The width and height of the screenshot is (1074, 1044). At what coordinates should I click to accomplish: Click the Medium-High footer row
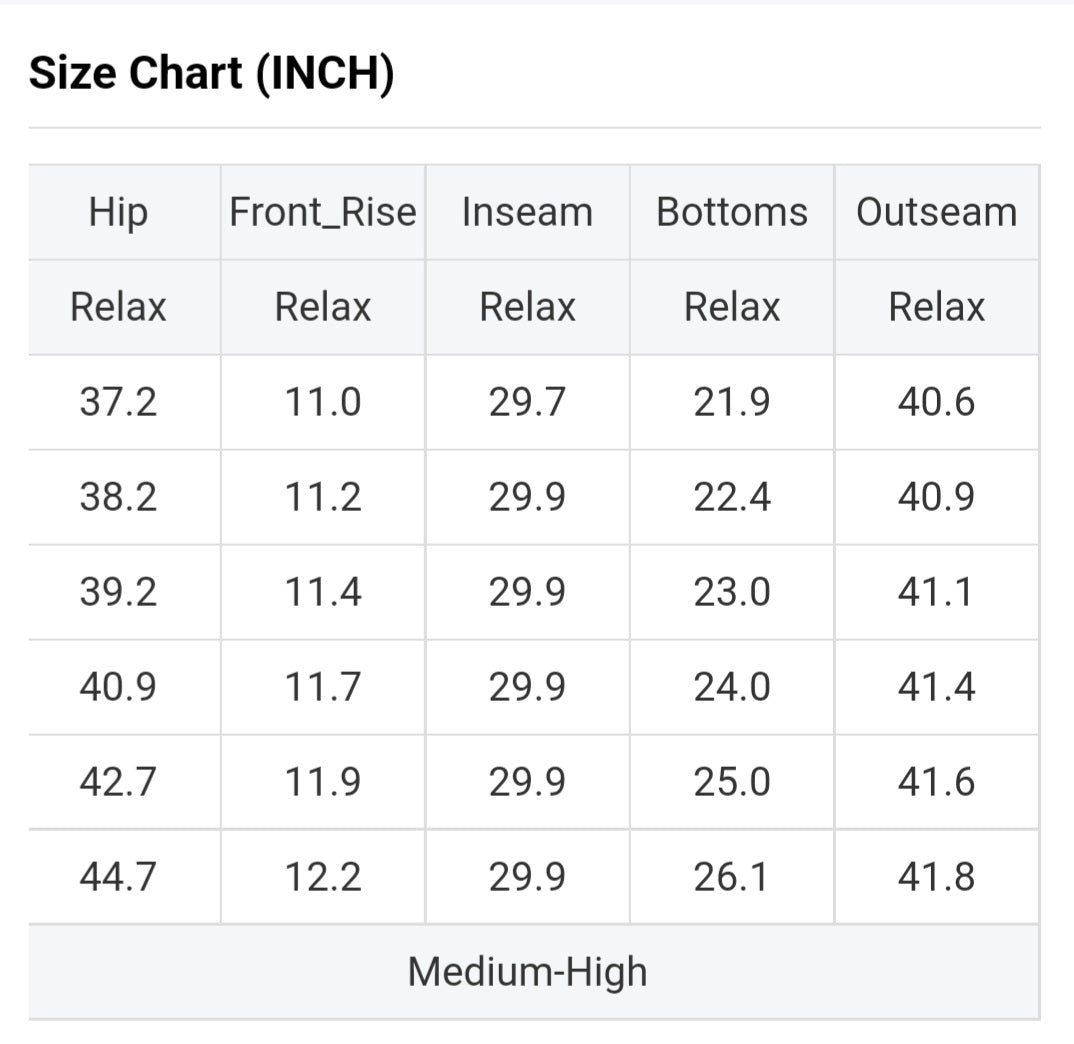pyautogui.click(x=527, y=972)
